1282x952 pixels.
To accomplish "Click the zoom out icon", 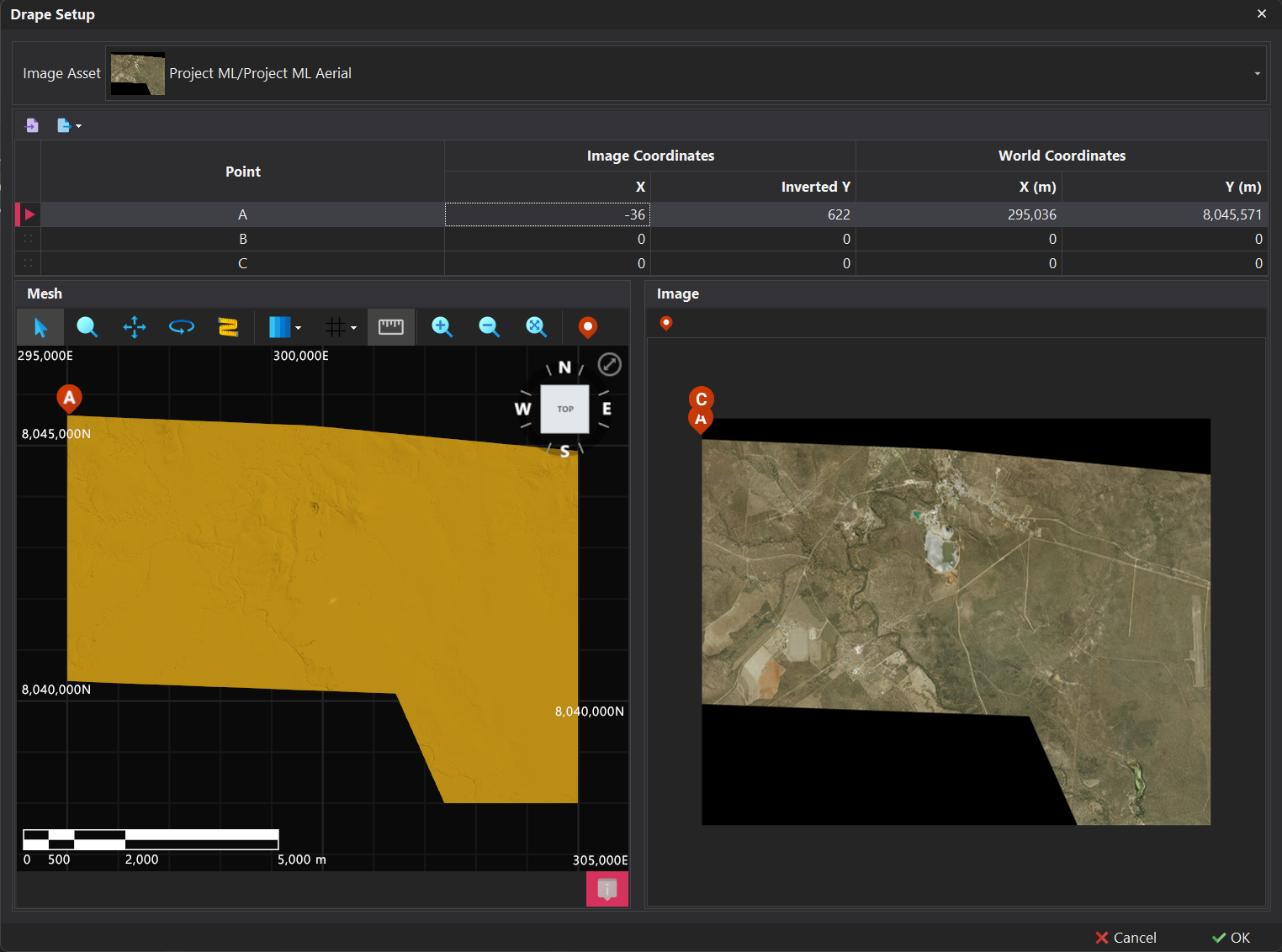I will pos(490,326).
